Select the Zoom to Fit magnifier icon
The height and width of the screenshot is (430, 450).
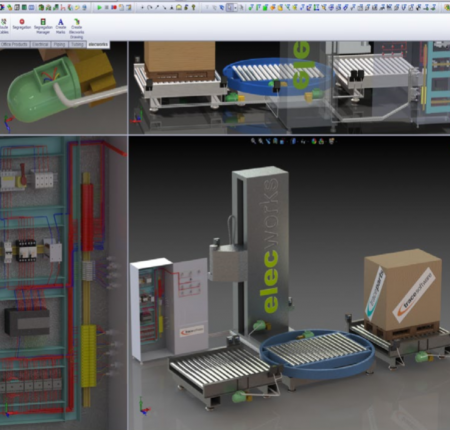[253, 141]
